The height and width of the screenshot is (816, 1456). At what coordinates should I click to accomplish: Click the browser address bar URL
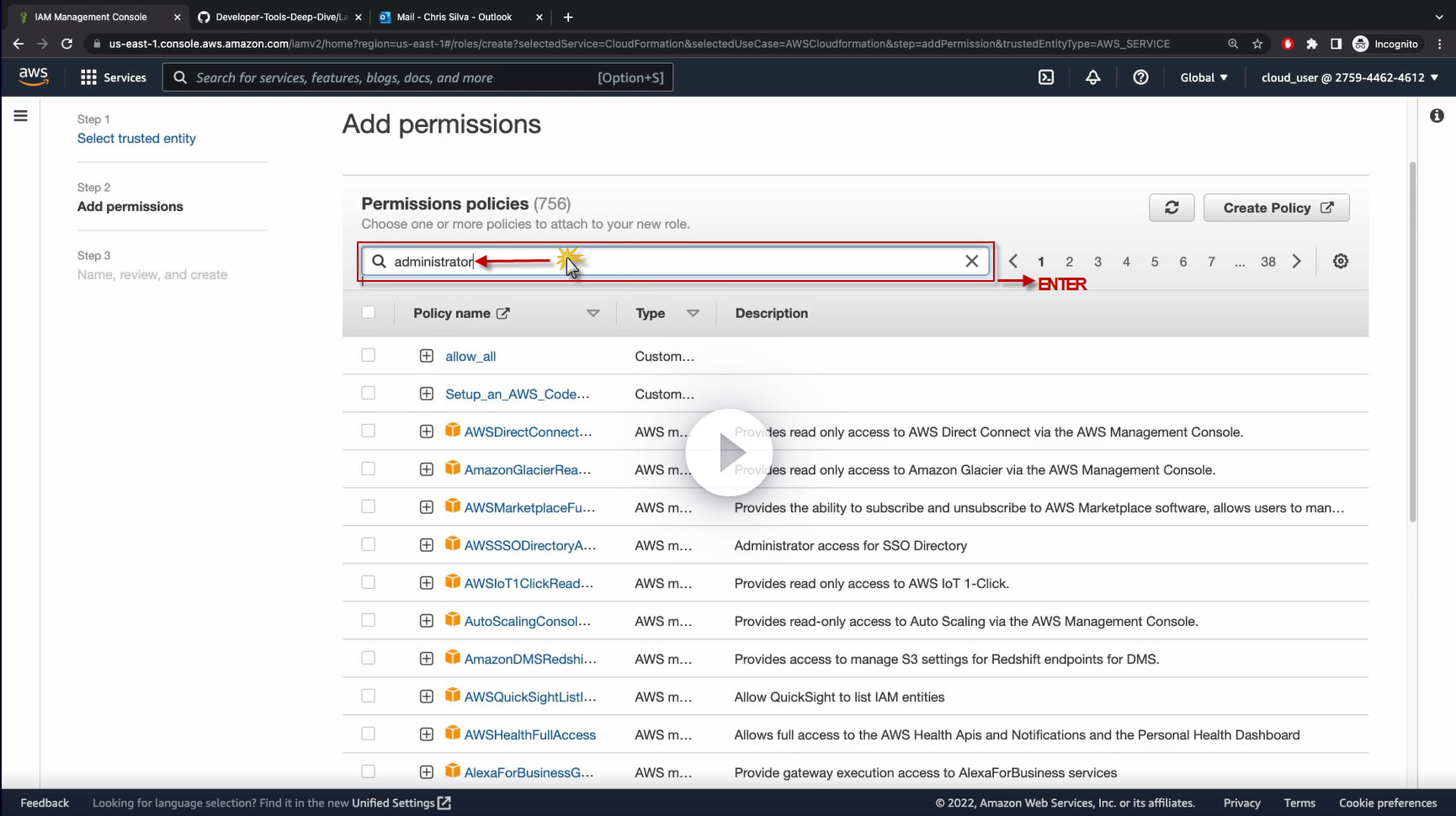(x=640, y=44)
